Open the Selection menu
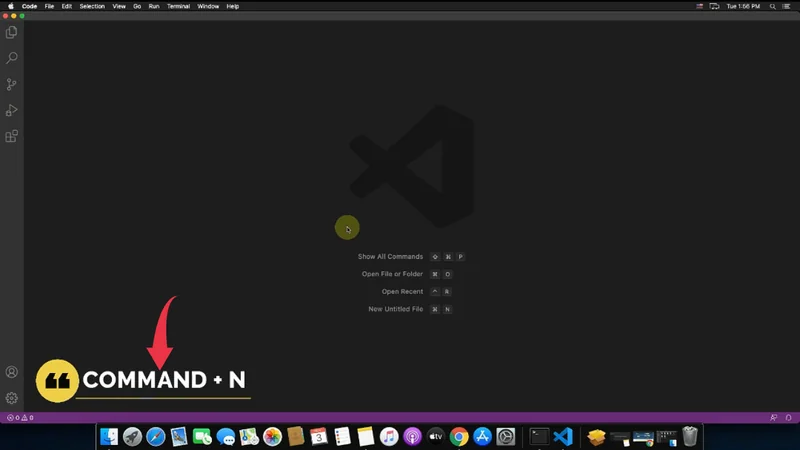Image resolution: width=800 pixels, height=450 pixels. 92,6
